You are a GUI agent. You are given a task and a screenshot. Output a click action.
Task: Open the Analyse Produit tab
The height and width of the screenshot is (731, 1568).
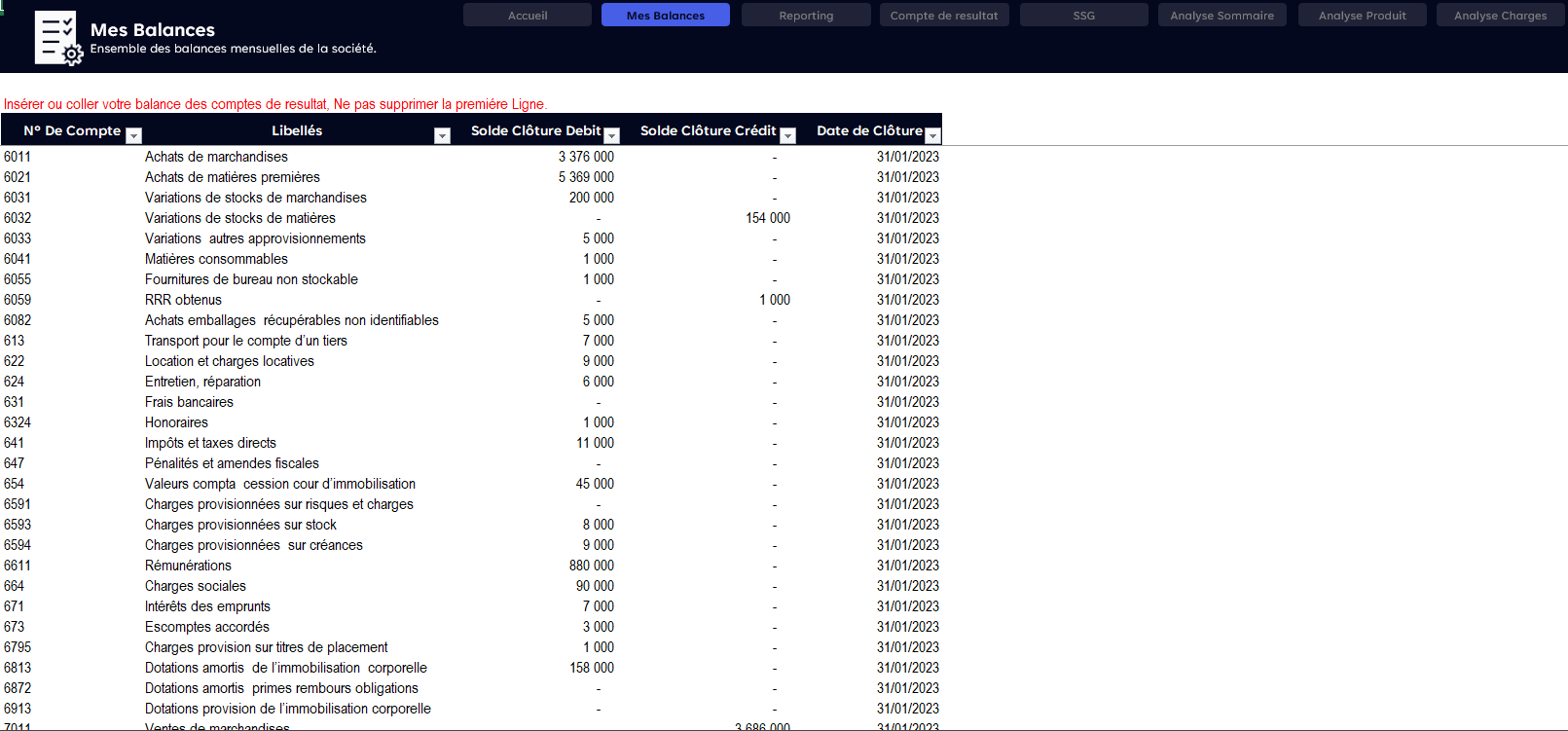pos(1363,16)
